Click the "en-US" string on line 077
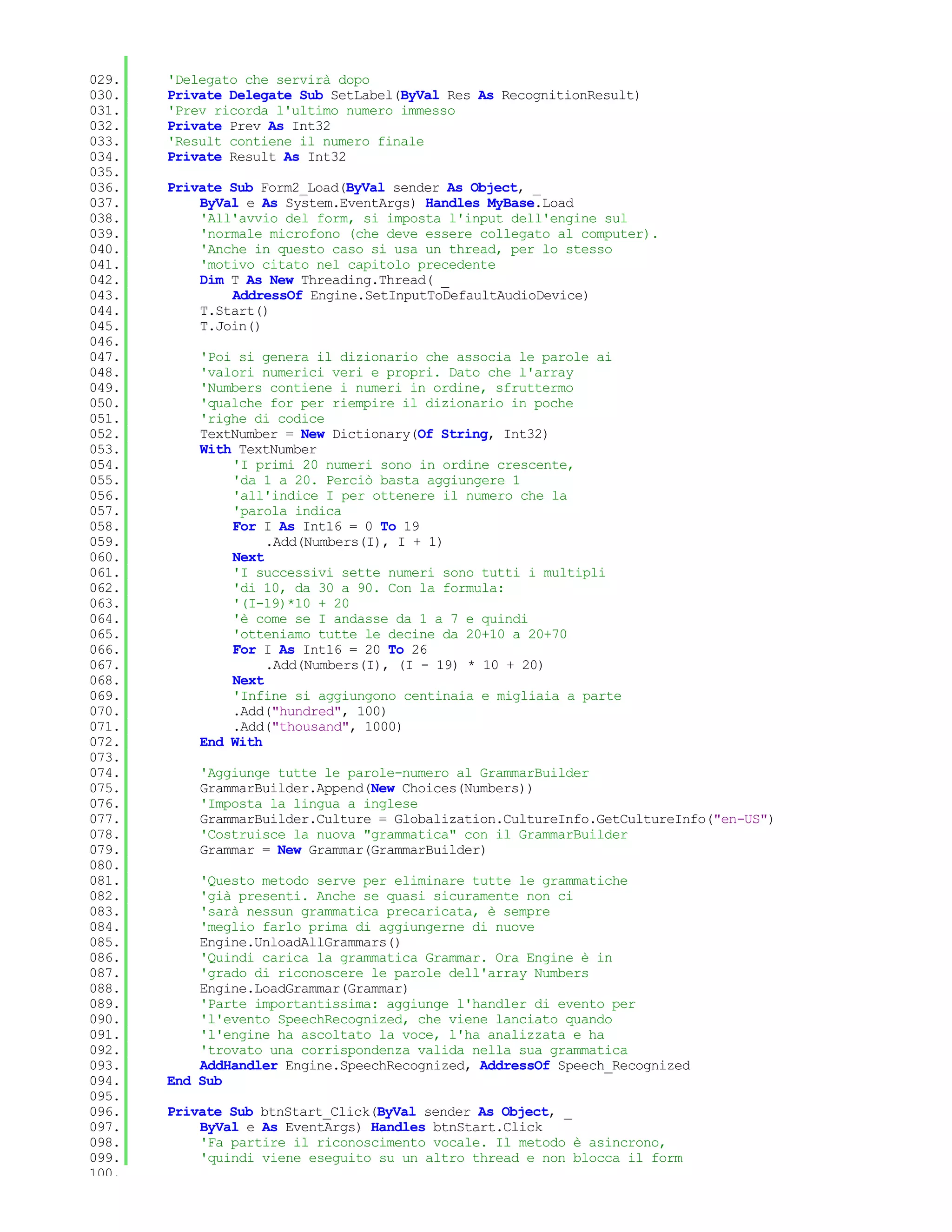 coord(740,819)
